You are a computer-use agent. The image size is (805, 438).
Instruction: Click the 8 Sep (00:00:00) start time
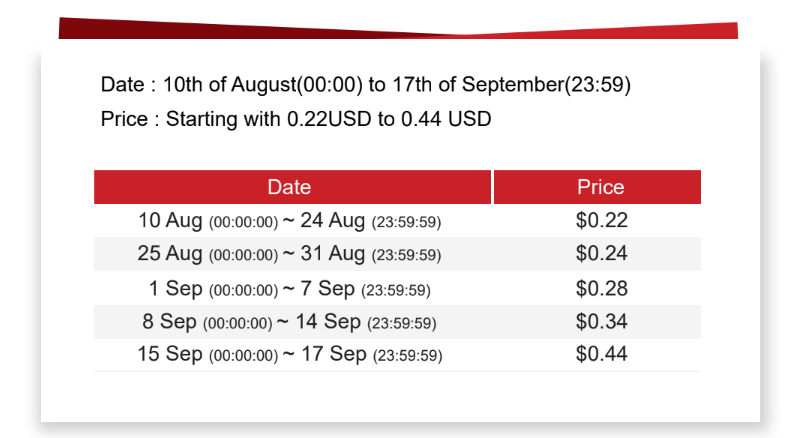207,322
